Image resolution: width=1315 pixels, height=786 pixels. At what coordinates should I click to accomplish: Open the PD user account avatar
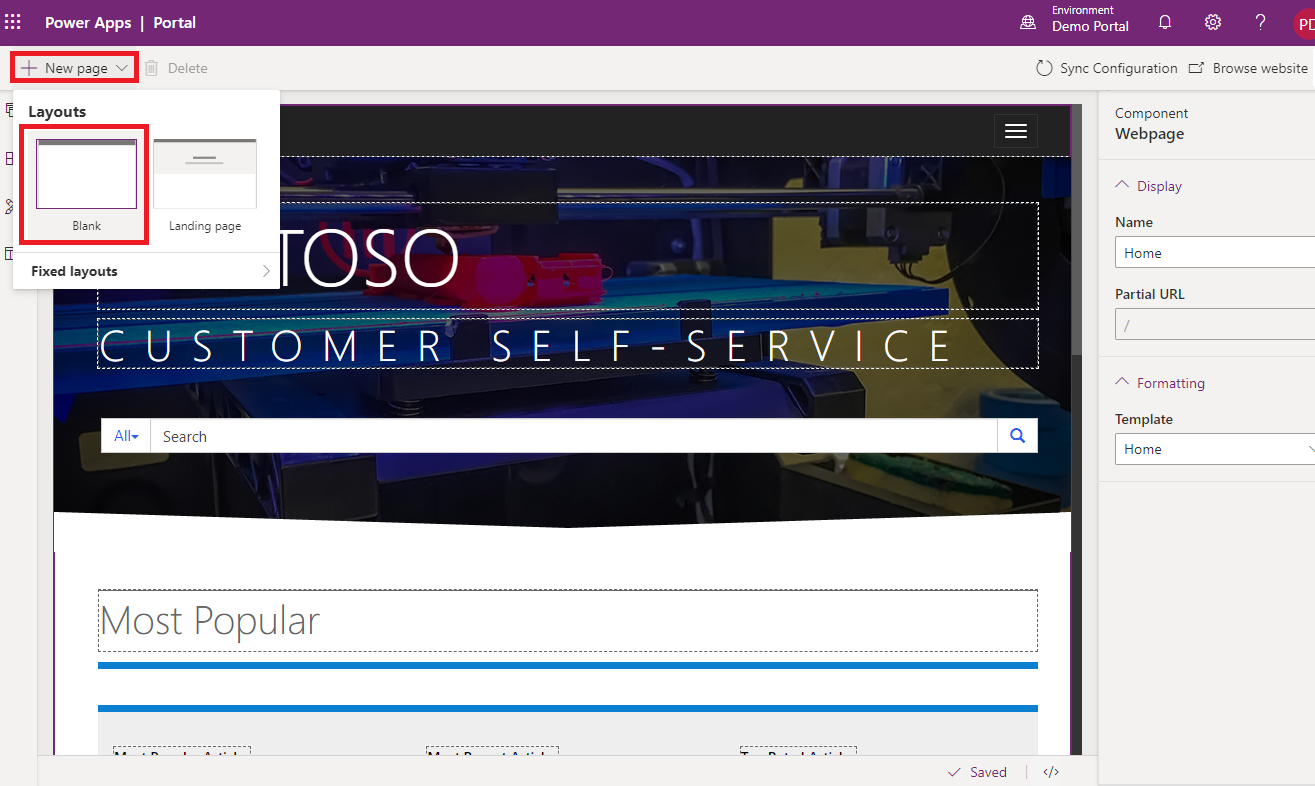pos(1304,22)
